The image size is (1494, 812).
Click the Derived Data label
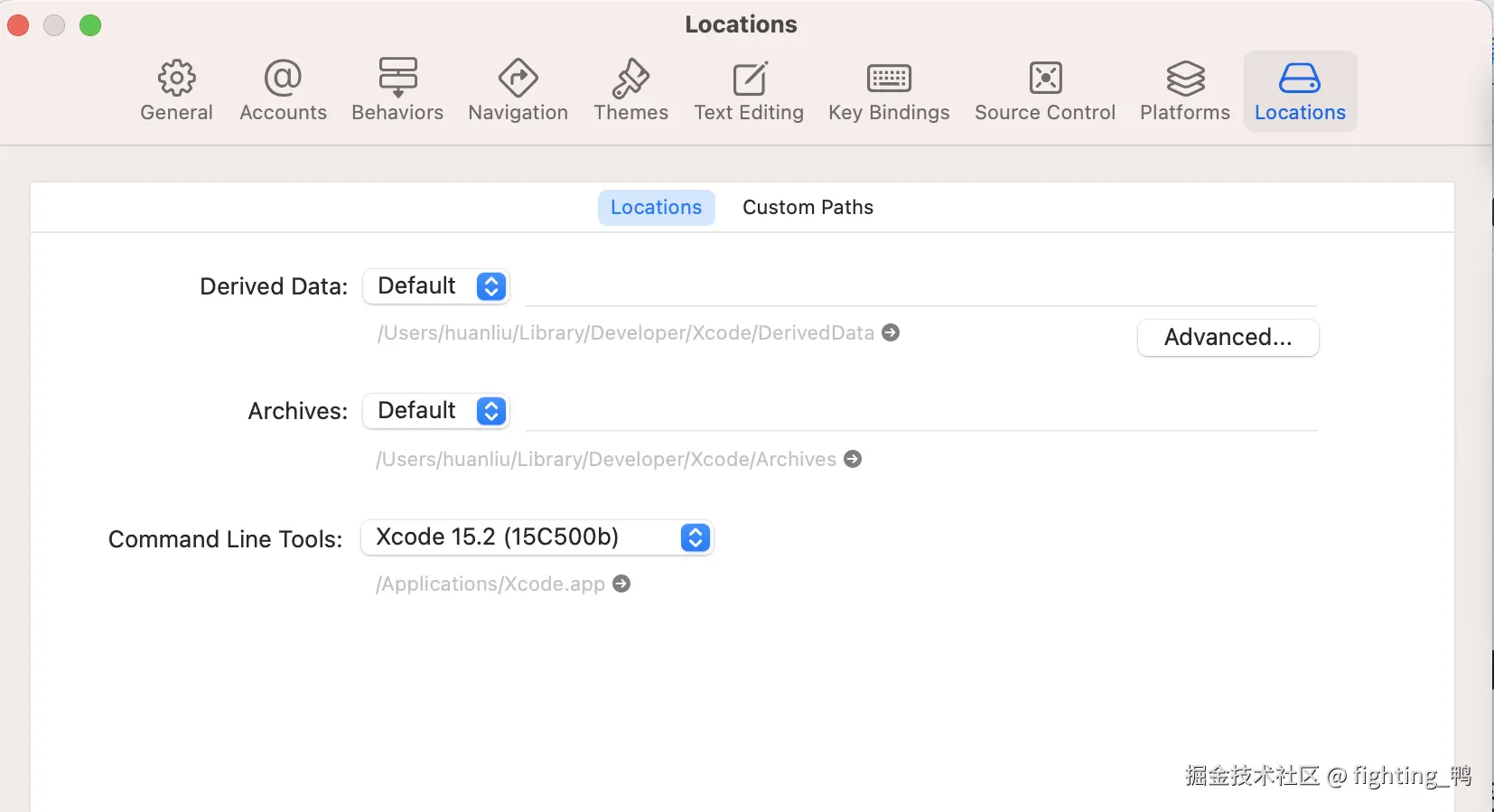coord(274,286)
